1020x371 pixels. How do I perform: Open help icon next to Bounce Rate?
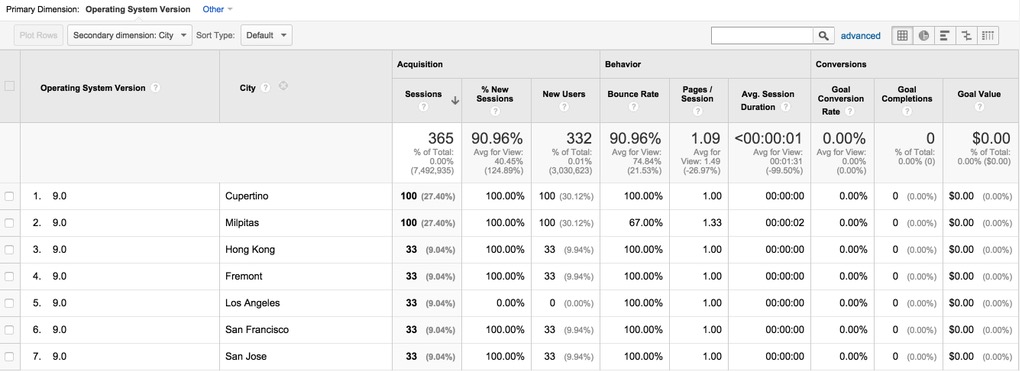pyautogui.click(x=633, y=107)
